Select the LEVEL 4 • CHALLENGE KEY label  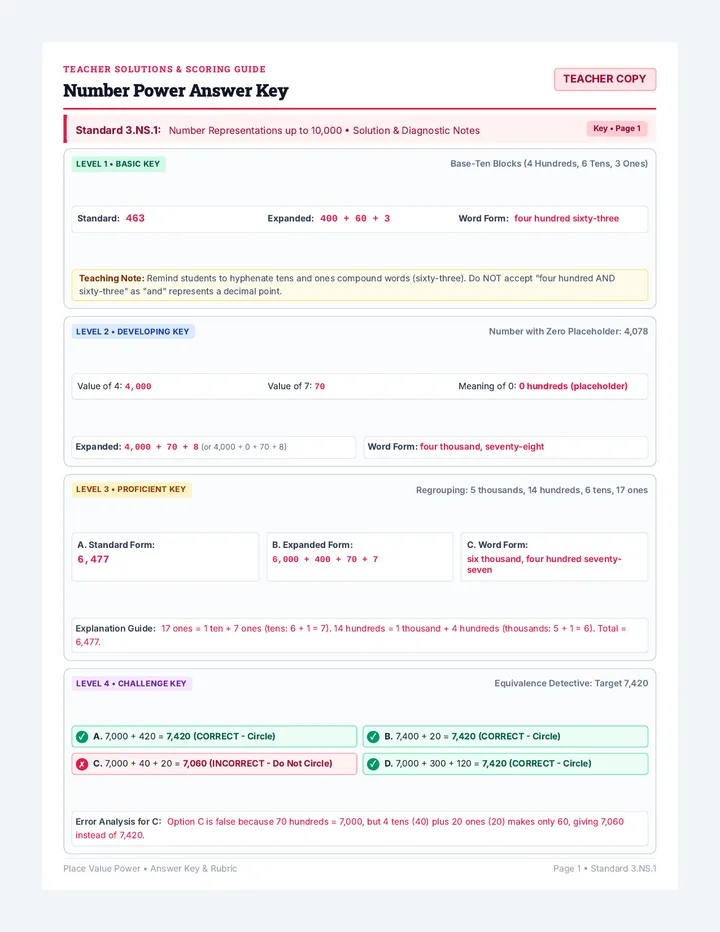pyautogui.click(x=131, y=684)
